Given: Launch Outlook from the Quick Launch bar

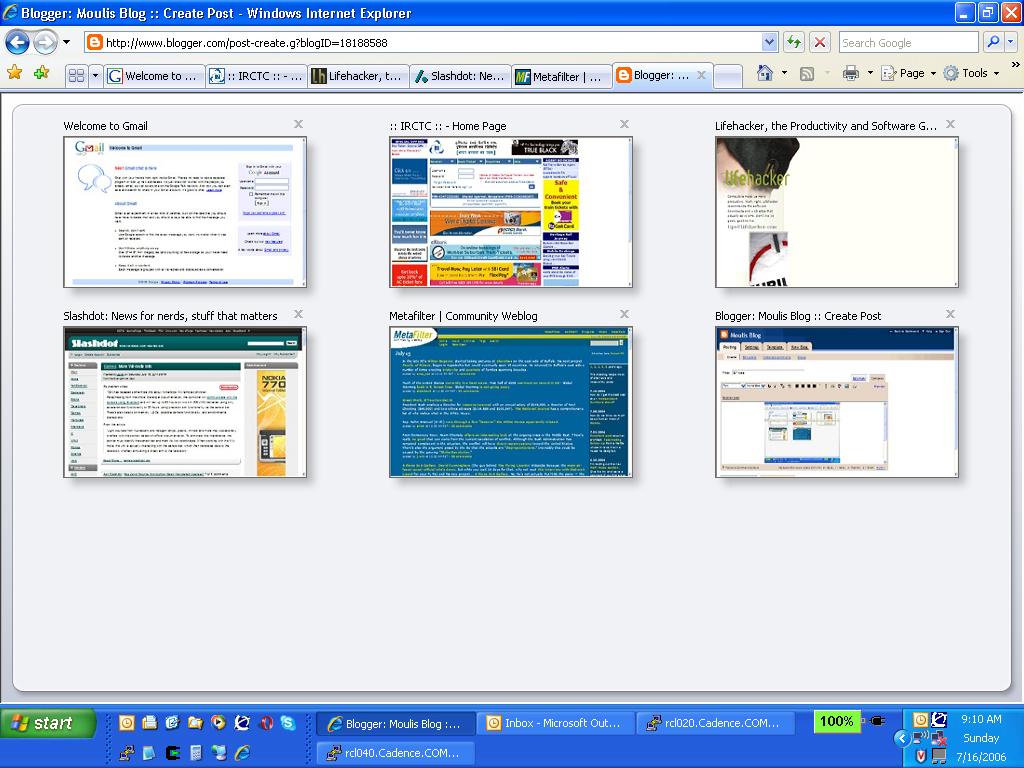Looking at the screenshot, I should 127,722.
